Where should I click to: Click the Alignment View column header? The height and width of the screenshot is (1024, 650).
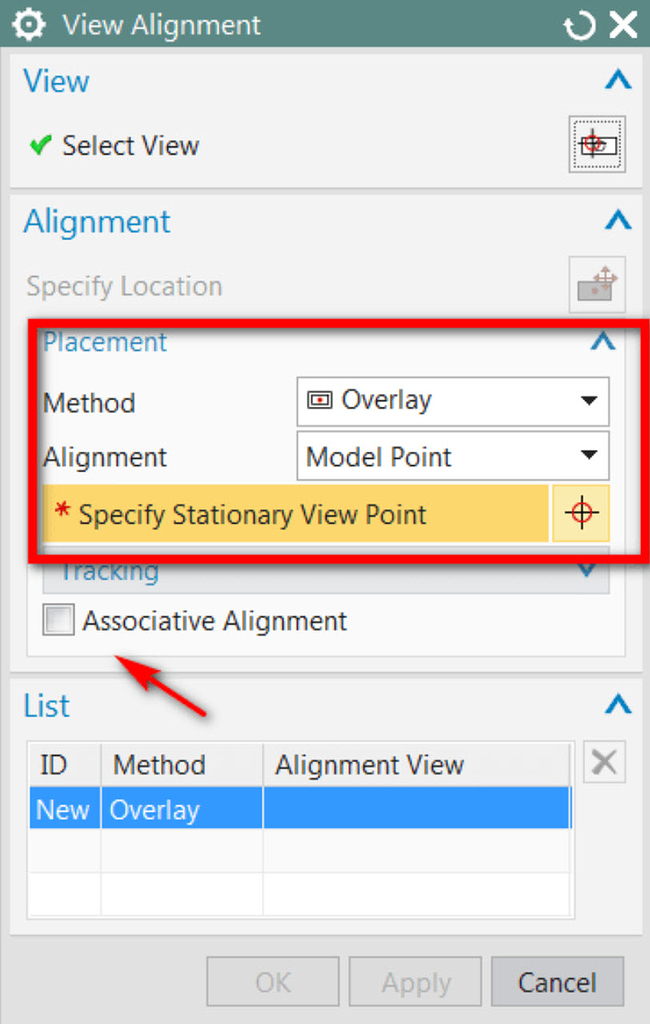click(369, 764)
